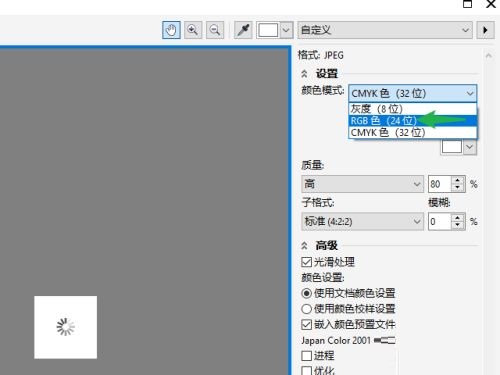Increase quality value with up arrow
Viewport: 500px width, 375px height.
click(458, 180)
